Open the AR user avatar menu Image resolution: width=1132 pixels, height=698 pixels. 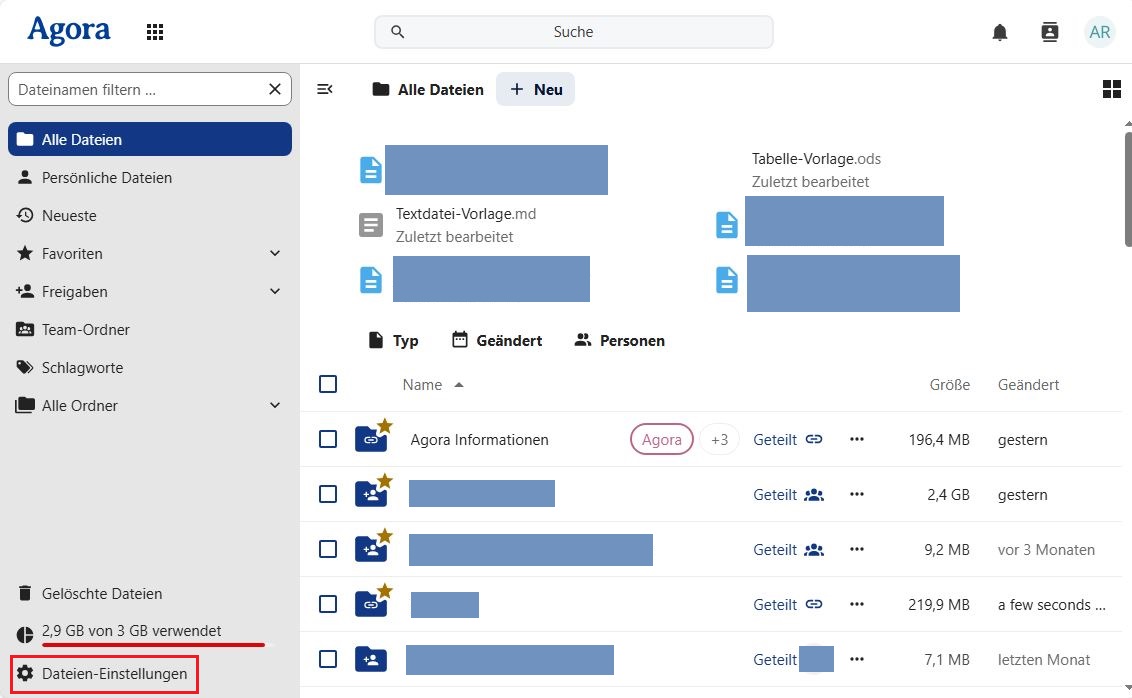pyautogui.click(x=1099, y=32)
